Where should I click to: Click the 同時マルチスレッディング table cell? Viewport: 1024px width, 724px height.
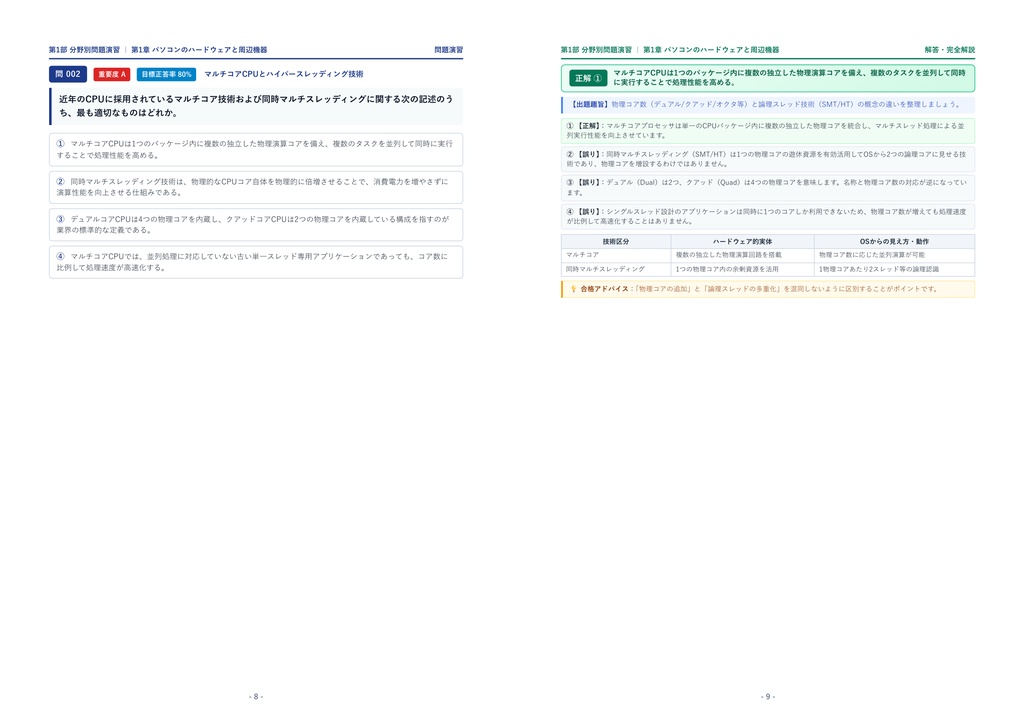click(x=616, y=270)
